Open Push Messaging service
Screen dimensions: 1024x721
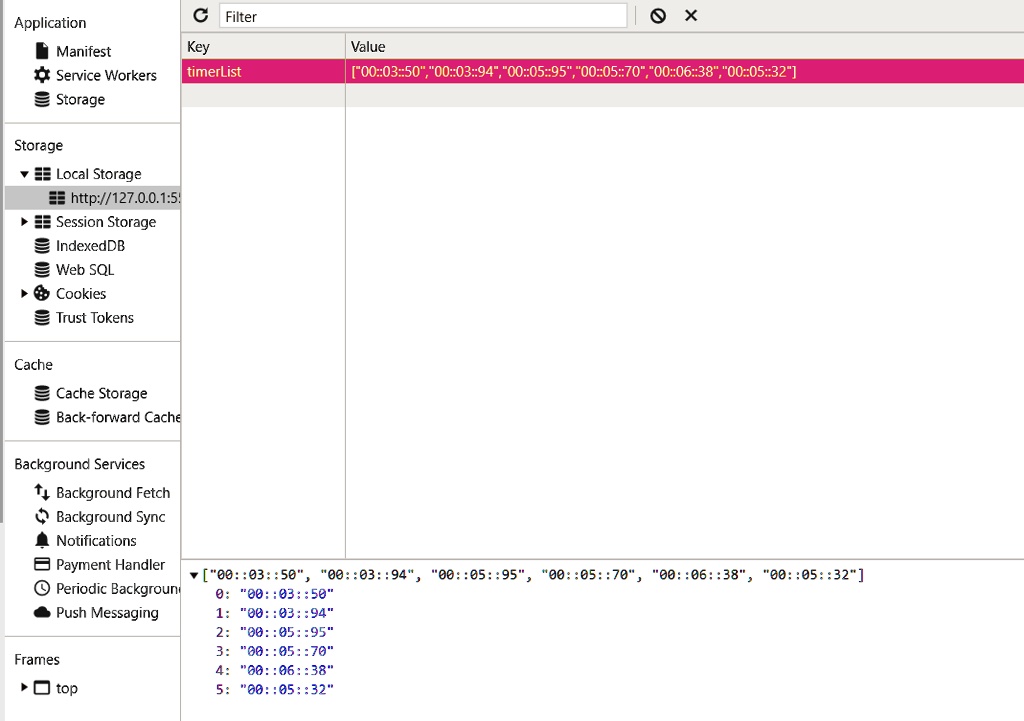pyautogui.click(x=107, y=613)
